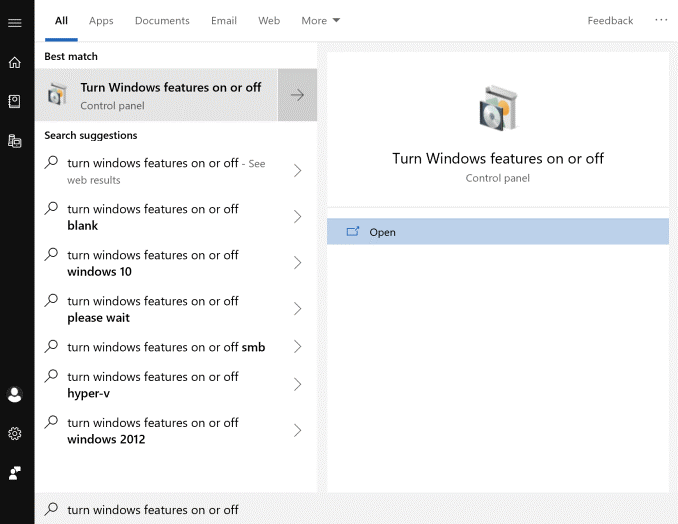Select the 'smb' search suggestion
Image resolution: width=678 pixels, height=524 pixels.
coord(176,347)
